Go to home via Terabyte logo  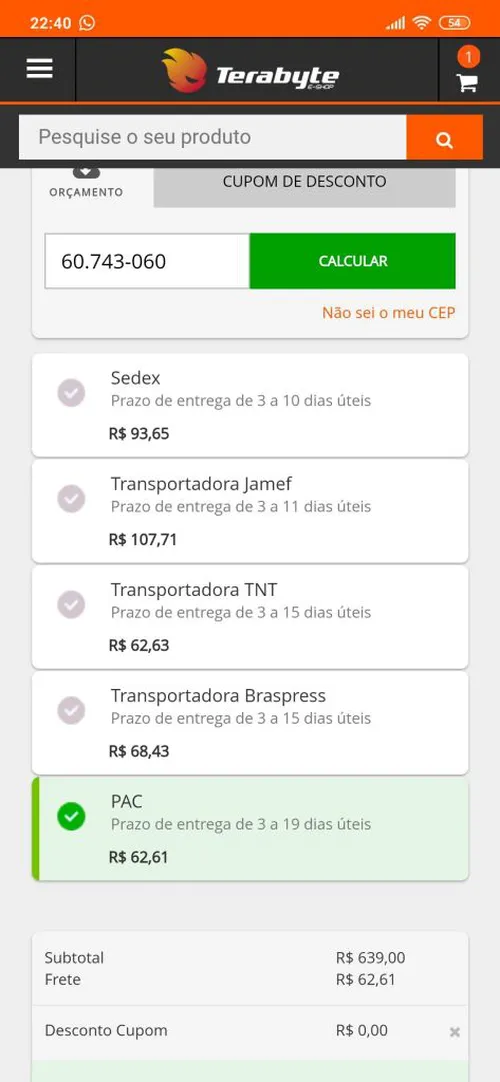pyautogui.click(x=250, y=71)
